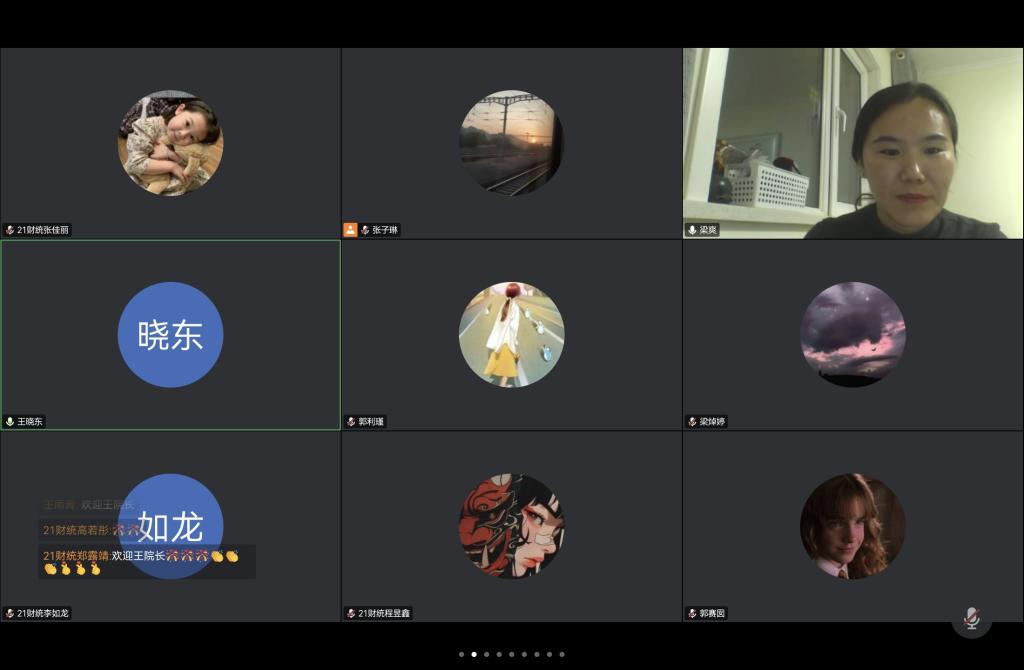Click muted mic icon next to 21财统程昱鑫
Image resolution: width=1024 pixels, height=670 pixels.
click(x=351, y=613)
